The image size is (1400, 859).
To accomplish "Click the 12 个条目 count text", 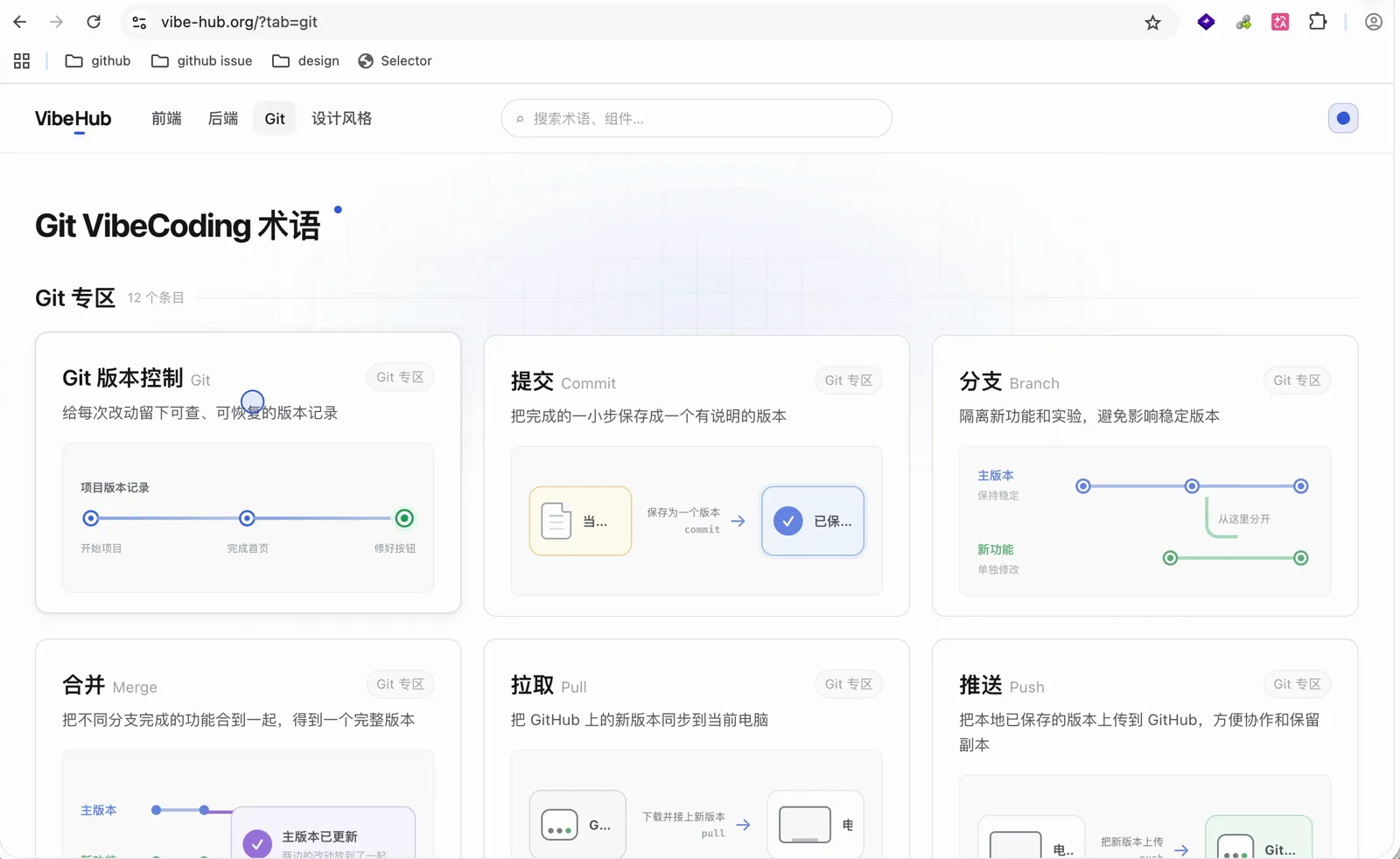I will [x=156, y=297].
